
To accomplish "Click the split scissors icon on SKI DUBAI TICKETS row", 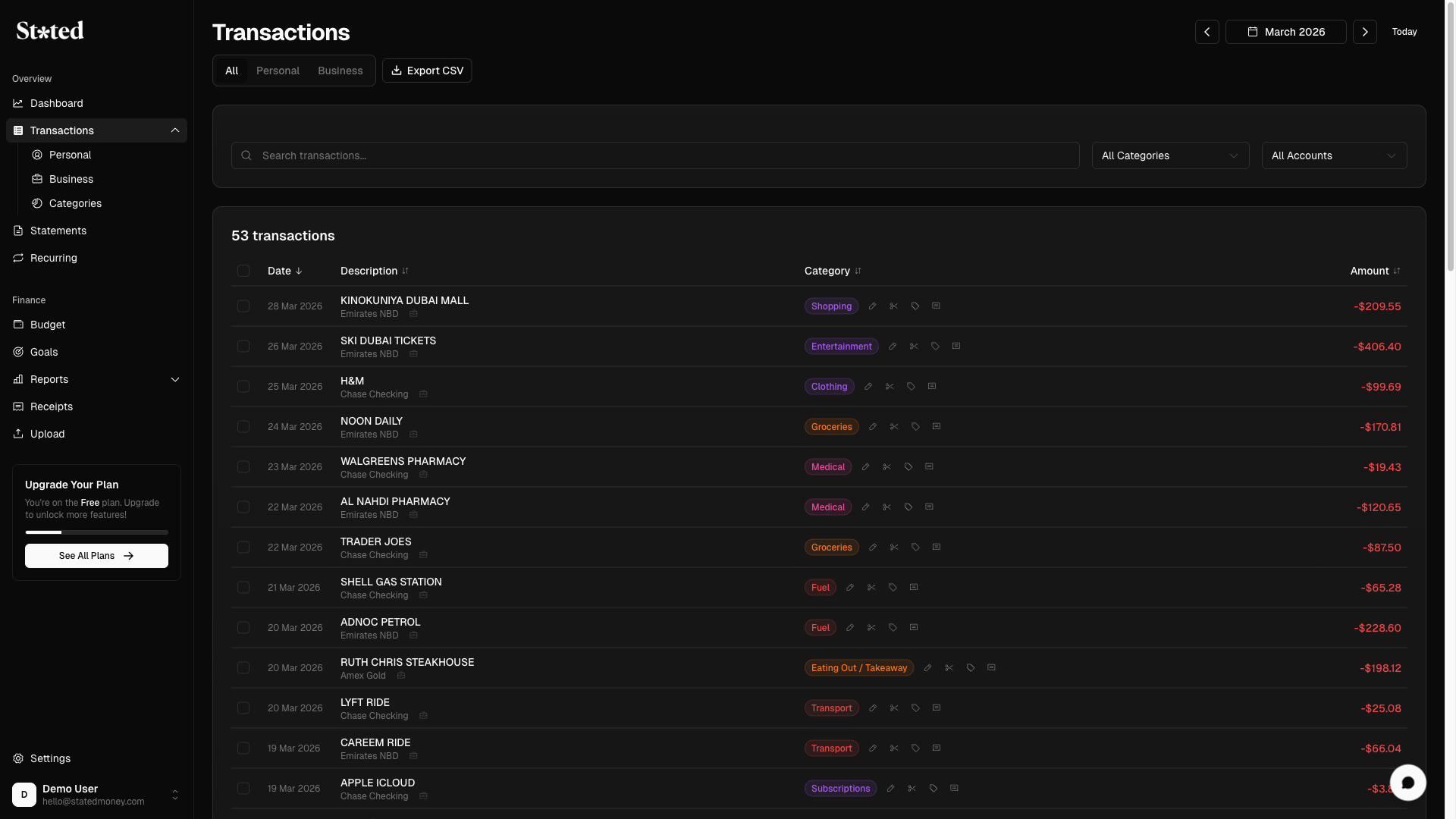I will click(914, 347).
